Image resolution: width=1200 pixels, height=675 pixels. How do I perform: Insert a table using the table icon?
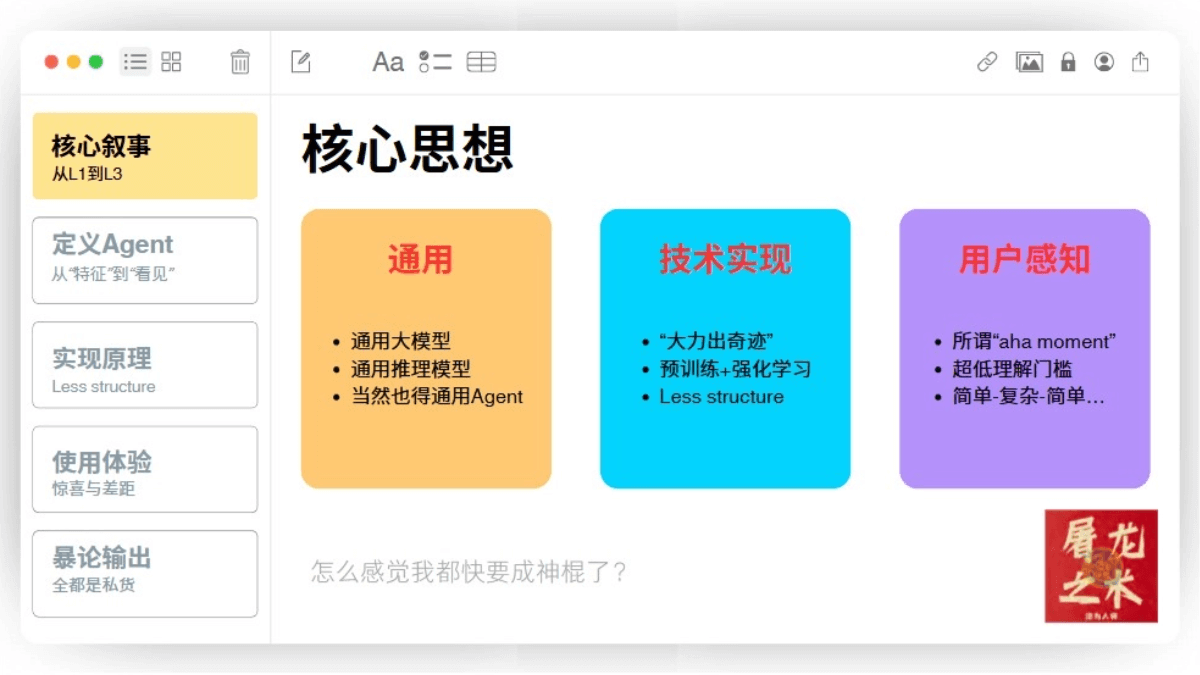coord(482,61)
